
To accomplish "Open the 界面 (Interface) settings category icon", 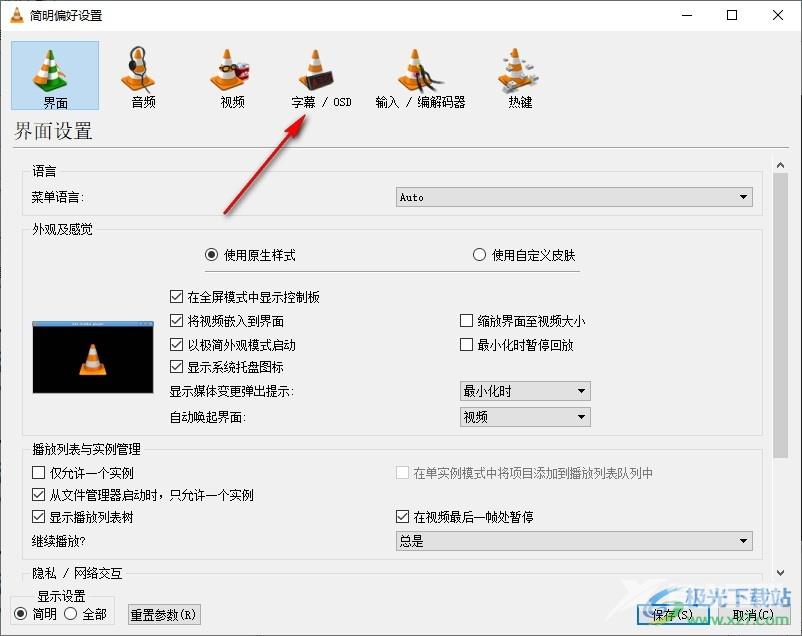I will click(x=55, y=76).
